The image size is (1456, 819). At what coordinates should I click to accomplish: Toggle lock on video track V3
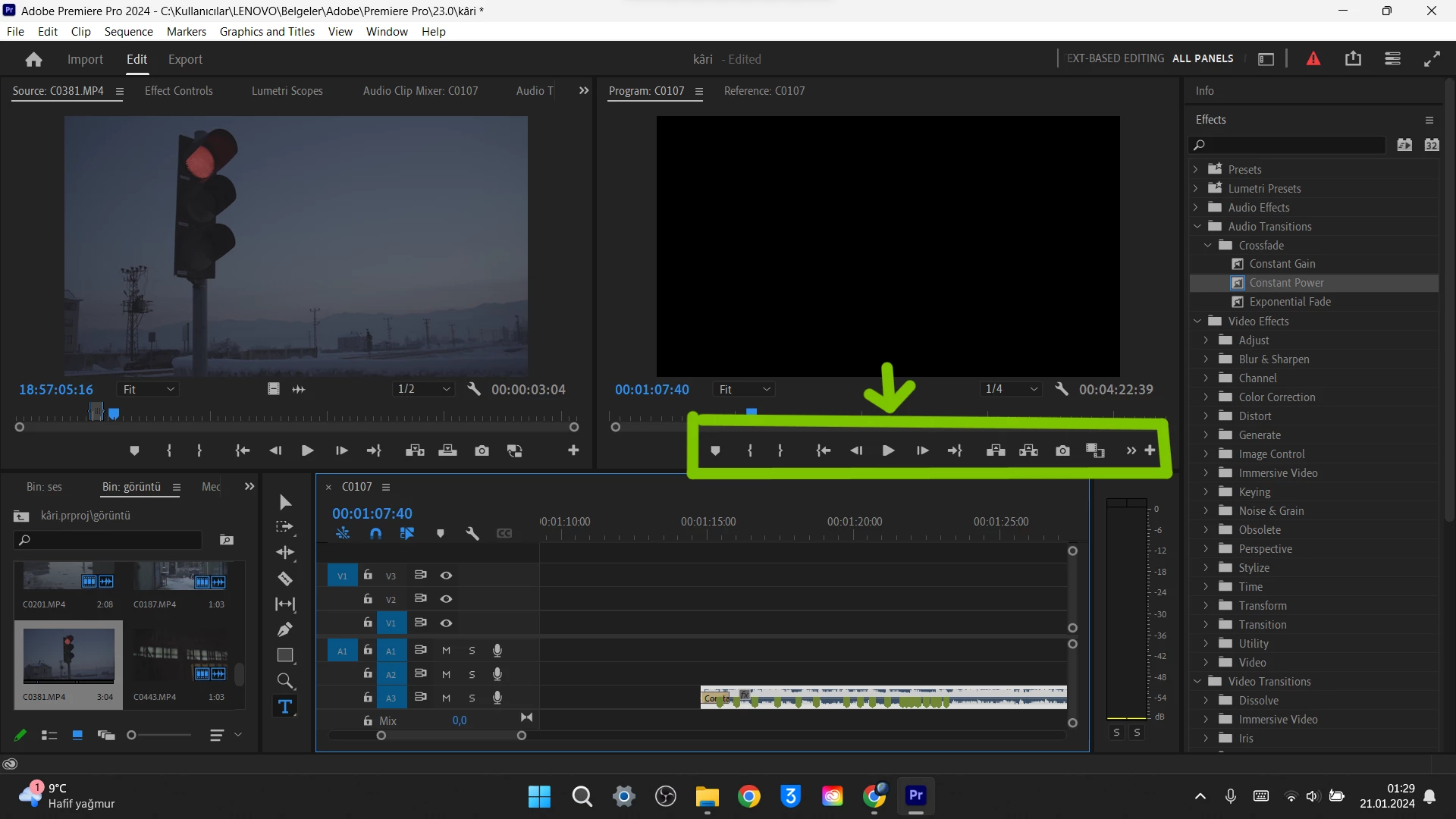pos(368,576)
